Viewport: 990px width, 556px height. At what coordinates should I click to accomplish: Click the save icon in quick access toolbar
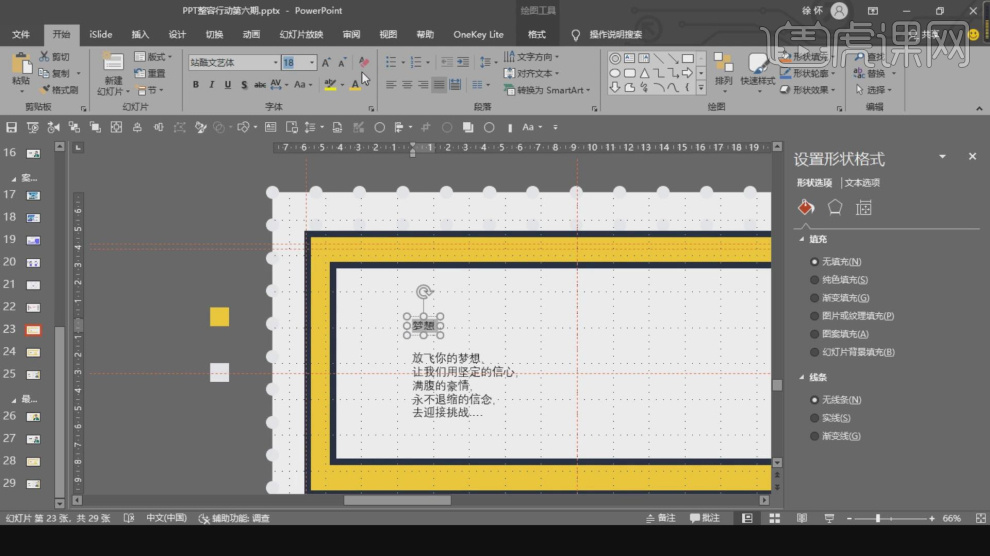(x=12, y=128)
